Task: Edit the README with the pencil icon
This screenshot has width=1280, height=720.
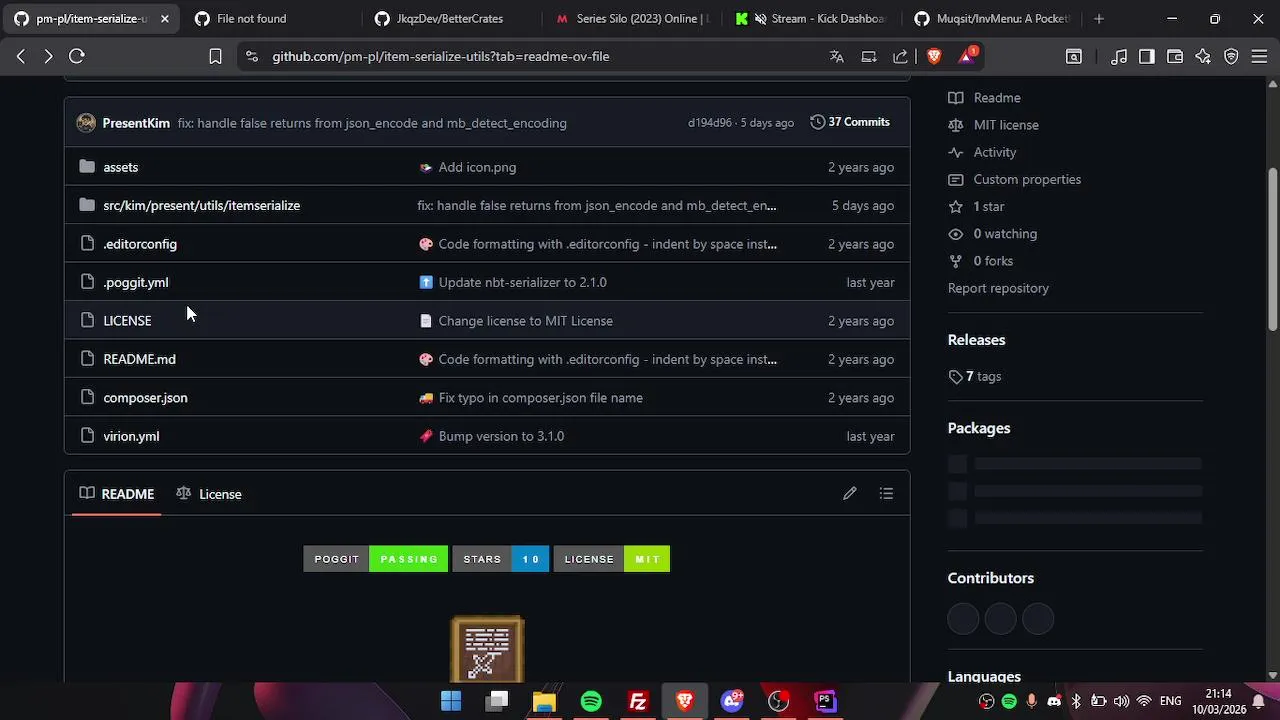Action: (850, 493)
